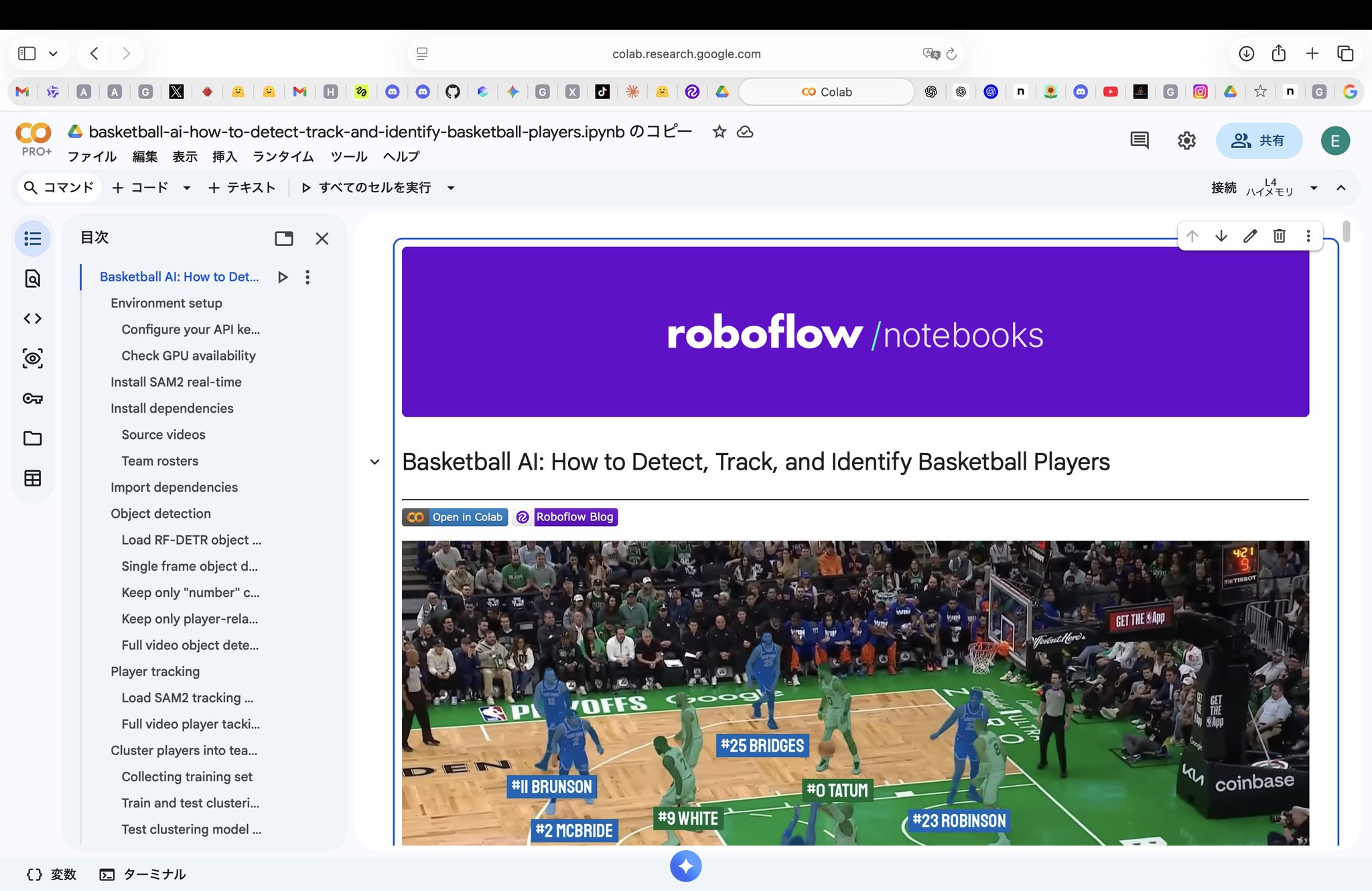Toggle the browser sidebar panel button
The image size is (1372, 891).
27,54
